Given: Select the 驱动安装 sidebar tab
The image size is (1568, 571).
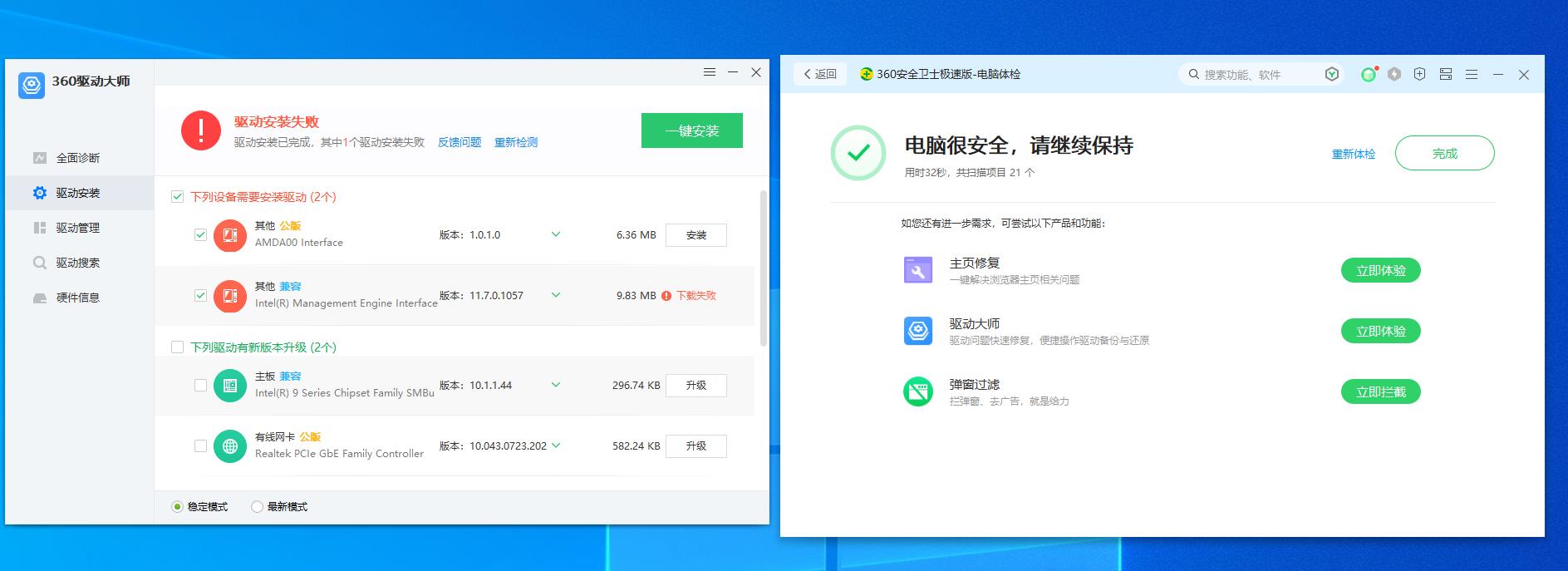Looking at the screenshot, I should [x=79, y=193].
